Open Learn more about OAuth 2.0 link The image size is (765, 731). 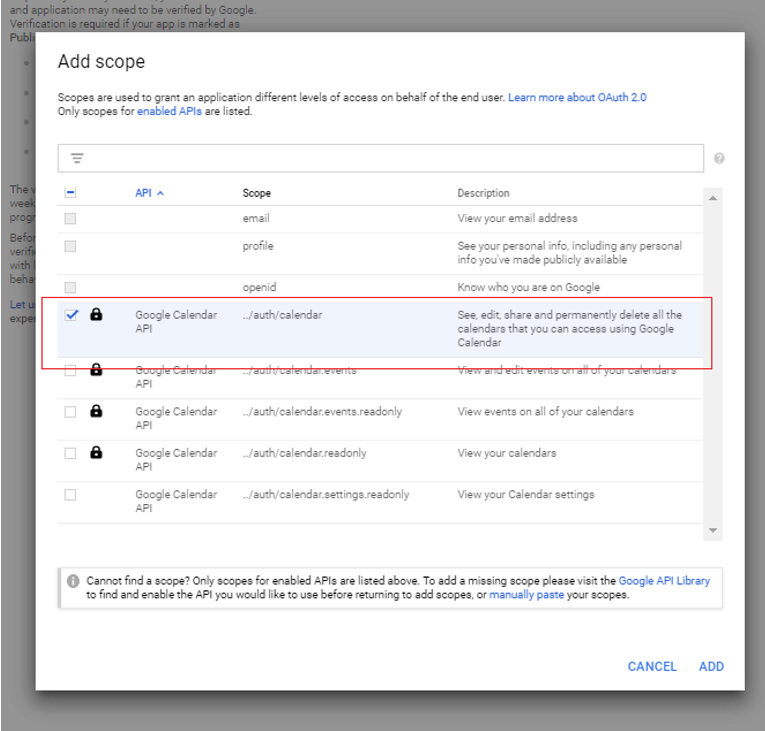point(577,97)
